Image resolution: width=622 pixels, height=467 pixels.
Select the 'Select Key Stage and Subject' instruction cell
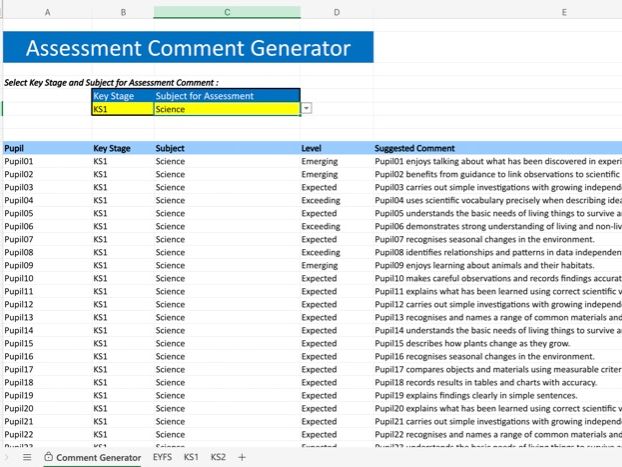click(x=111, y=83)
